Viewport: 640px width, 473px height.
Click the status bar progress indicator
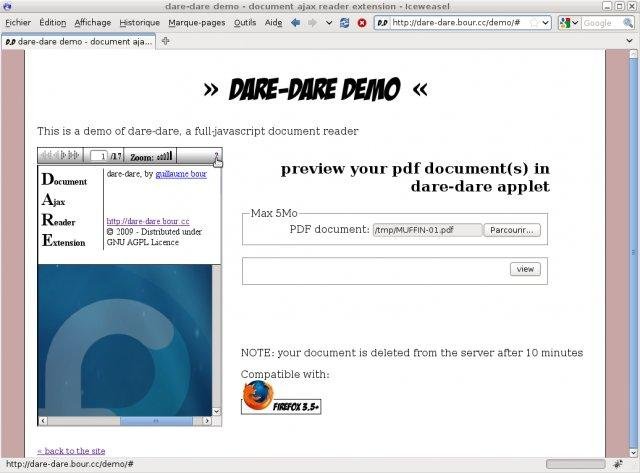click(x=576, y=464)
